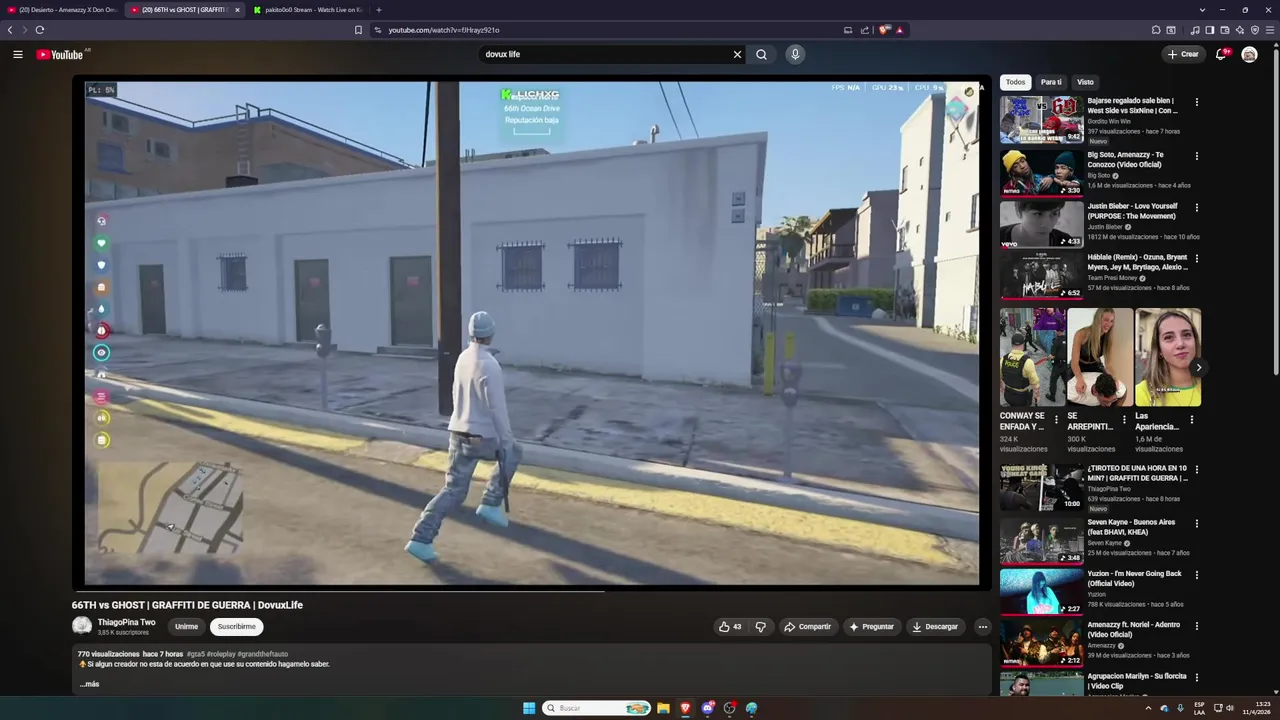Open the Brave Wallet toolbar icon
Image resolution: width=1280 pixels, height=720 pixels.
(1225, 30)
